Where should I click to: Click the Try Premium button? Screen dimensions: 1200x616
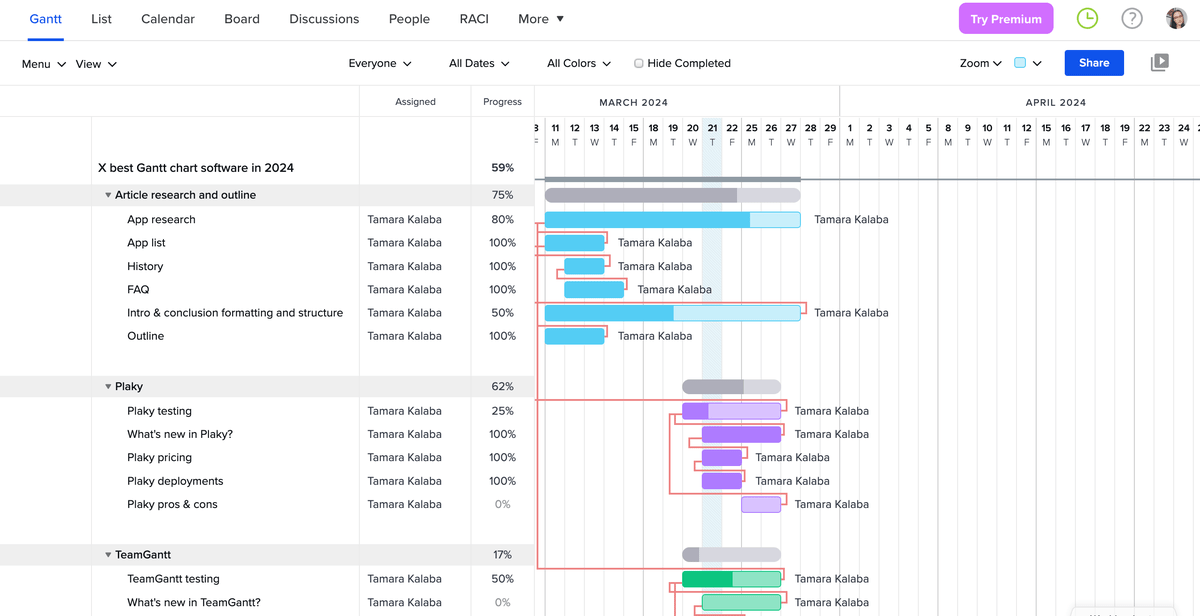click(1005, 19)
